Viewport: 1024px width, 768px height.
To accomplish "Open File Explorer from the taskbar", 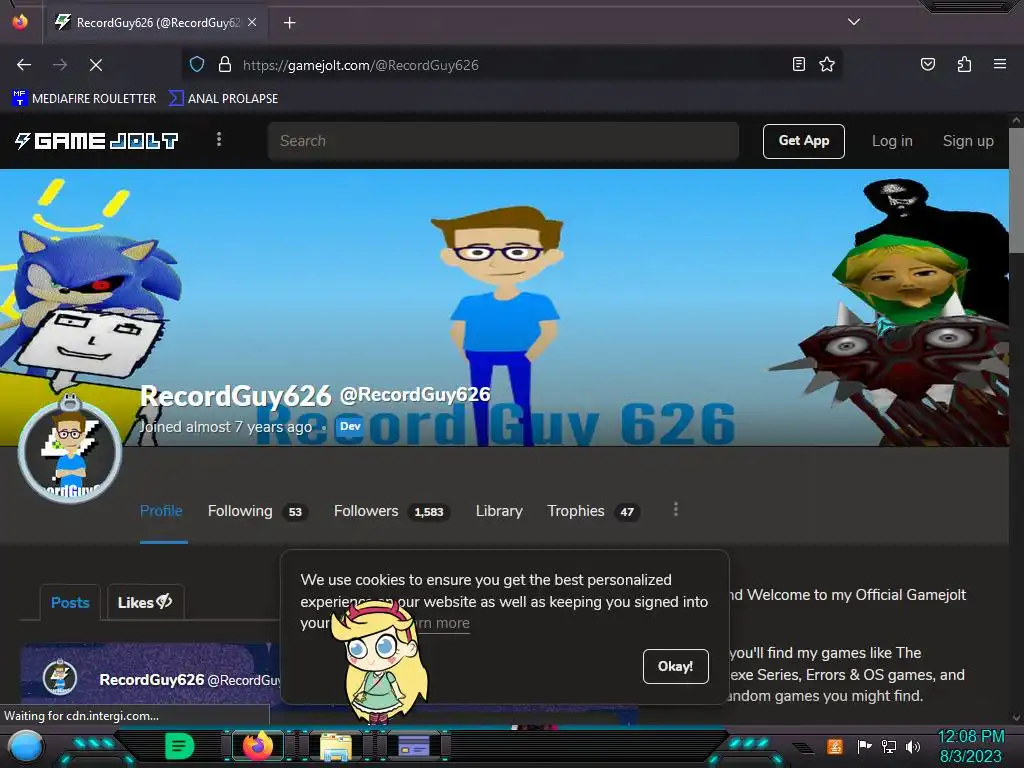I will click(x=336, y=746).
